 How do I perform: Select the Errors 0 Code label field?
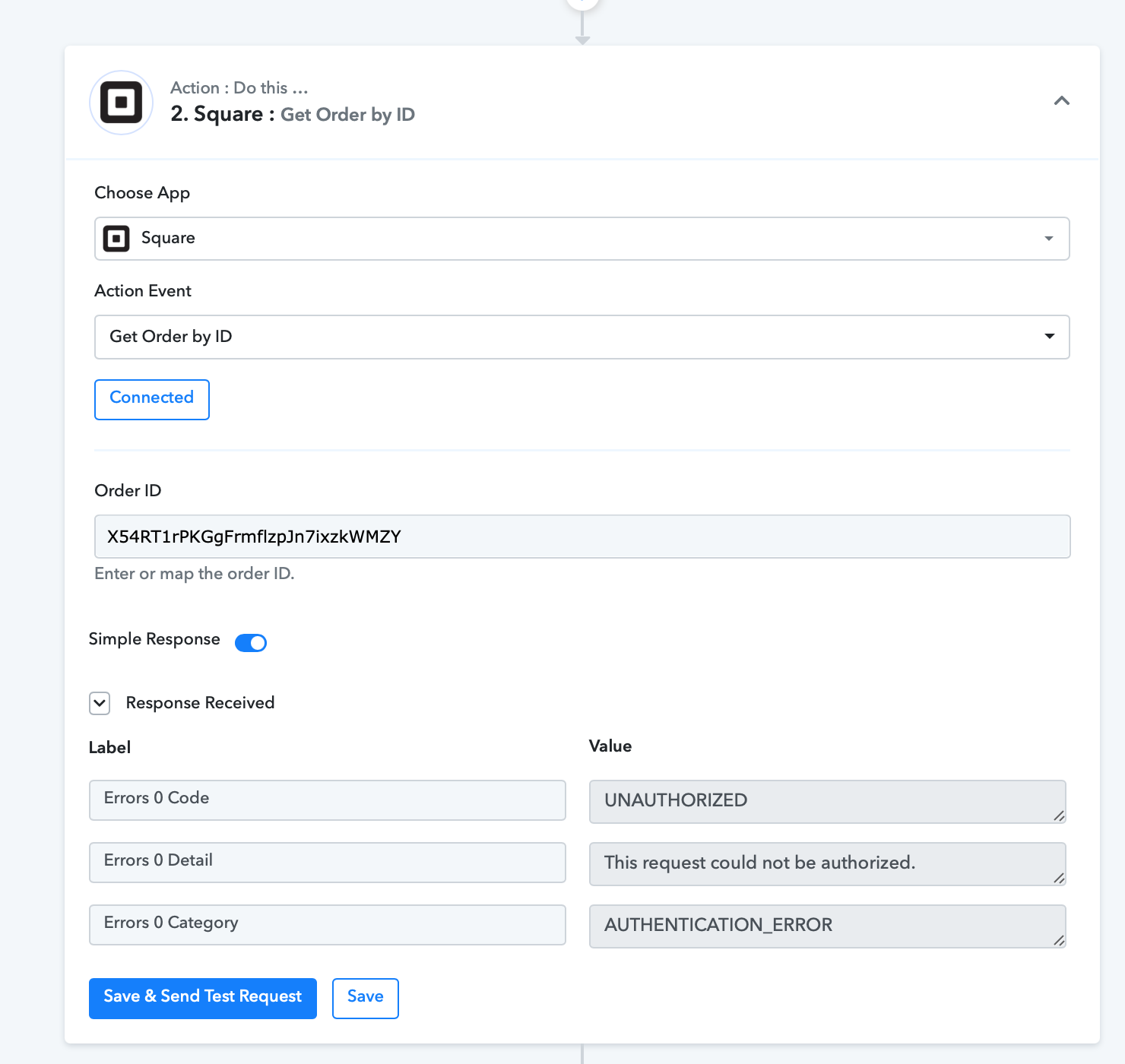tap(328, 800)
